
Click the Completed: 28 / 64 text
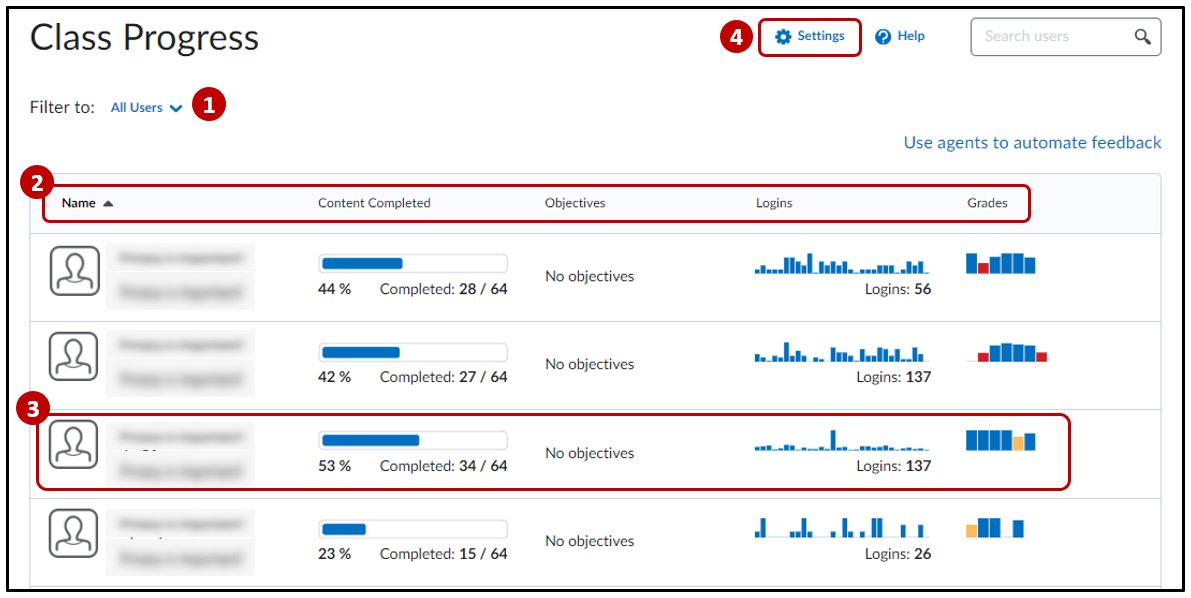(444, 290)
